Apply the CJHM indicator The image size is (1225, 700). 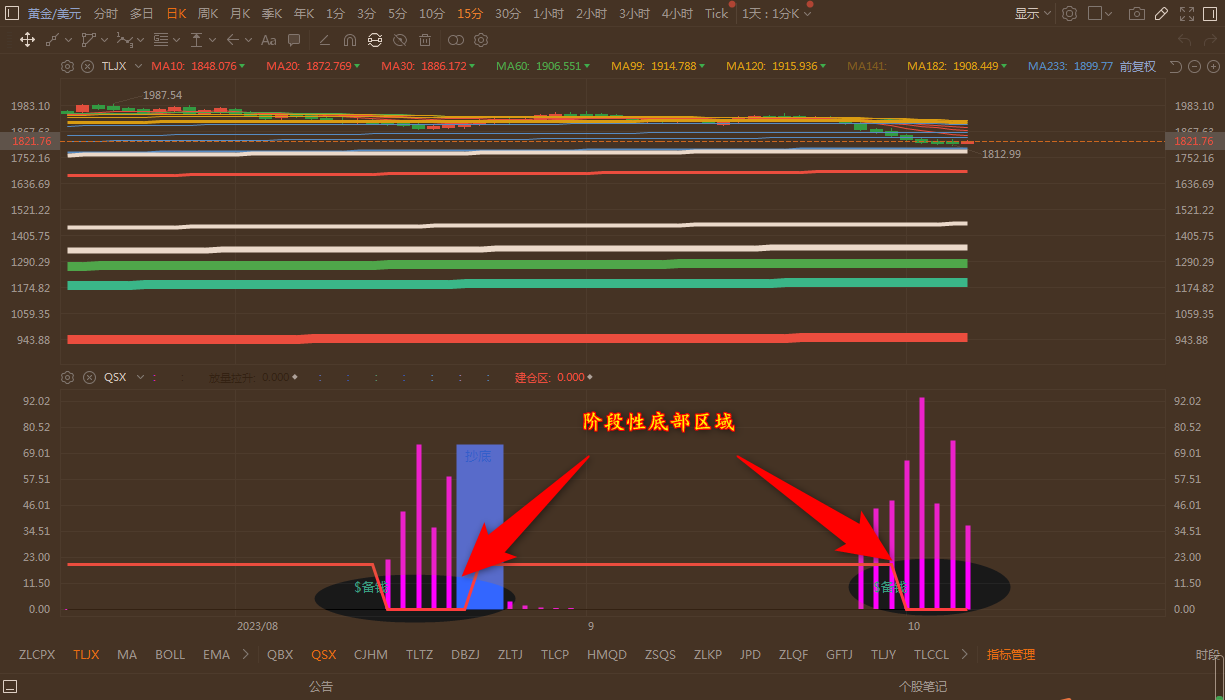371,655
